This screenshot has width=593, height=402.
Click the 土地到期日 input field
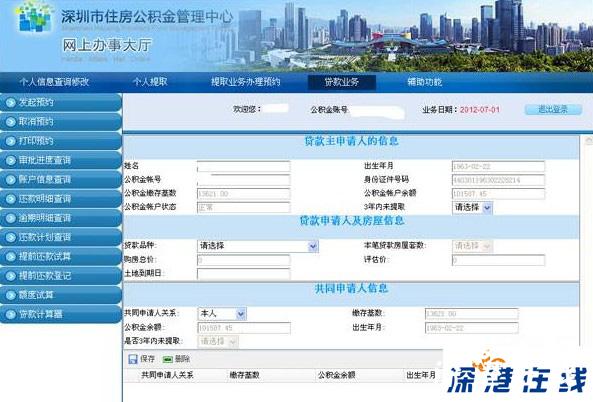click(x=244, y=274)
